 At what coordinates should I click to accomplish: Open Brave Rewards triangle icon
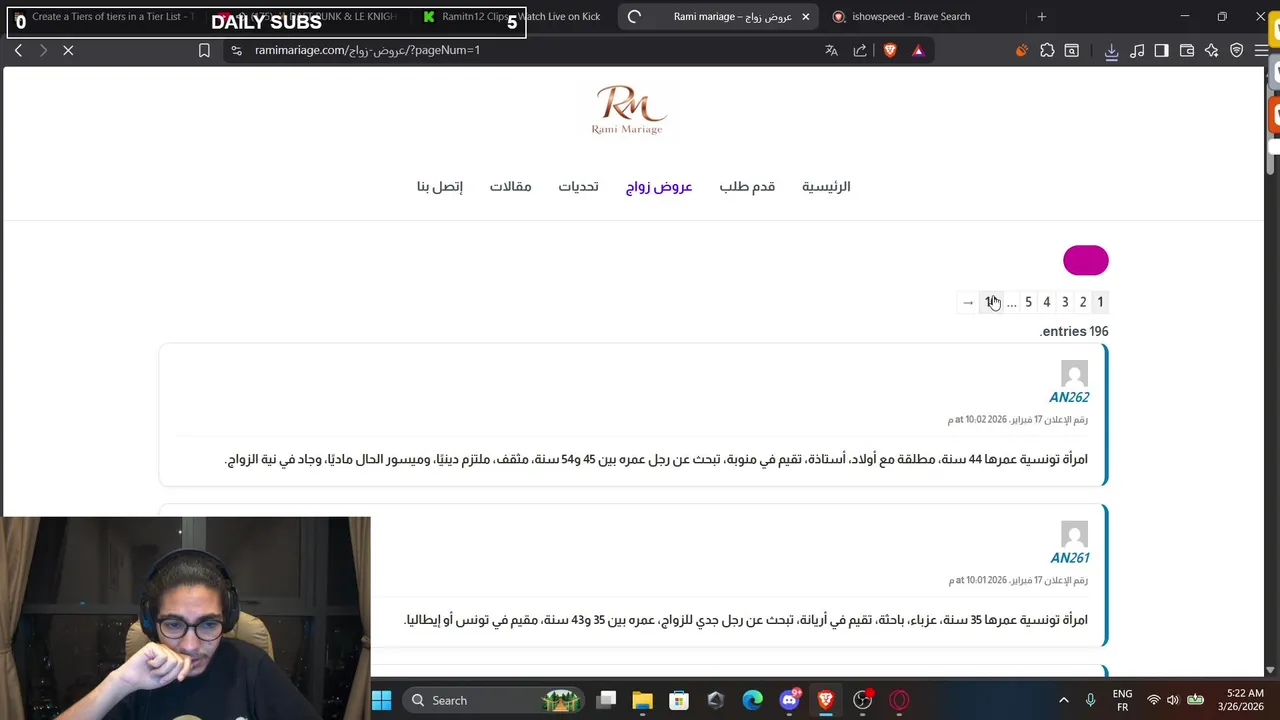click(x=918, y=50)
